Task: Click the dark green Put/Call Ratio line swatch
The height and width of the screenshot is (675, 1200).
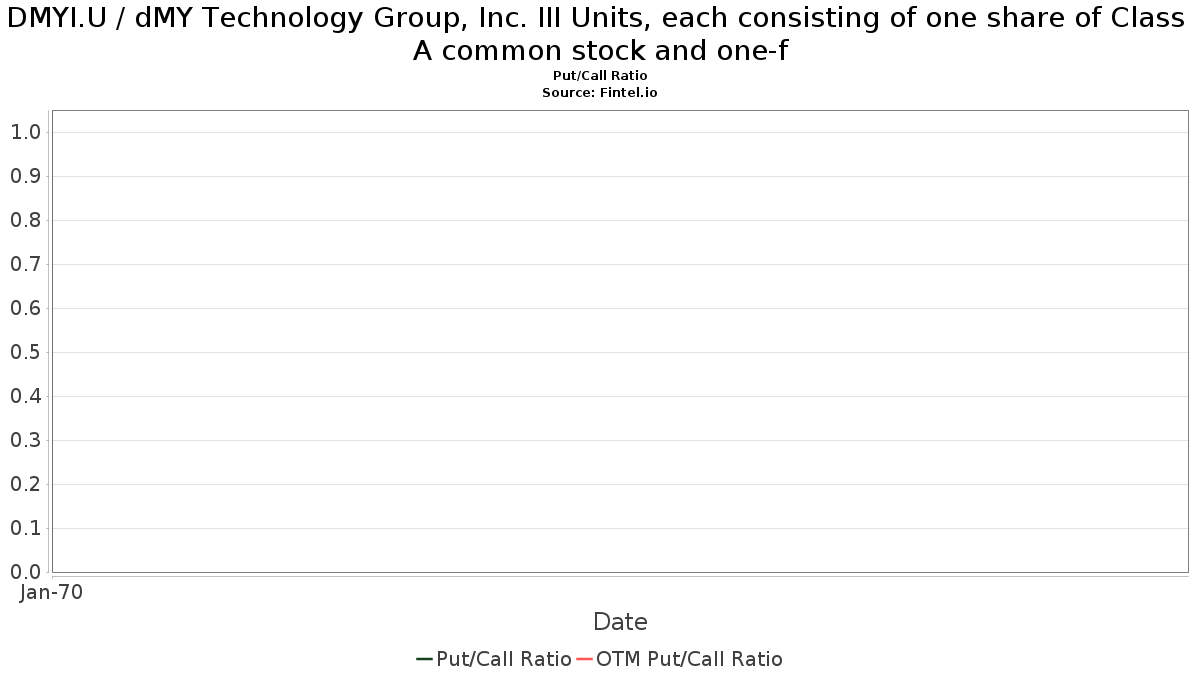Action: [424, 659]
